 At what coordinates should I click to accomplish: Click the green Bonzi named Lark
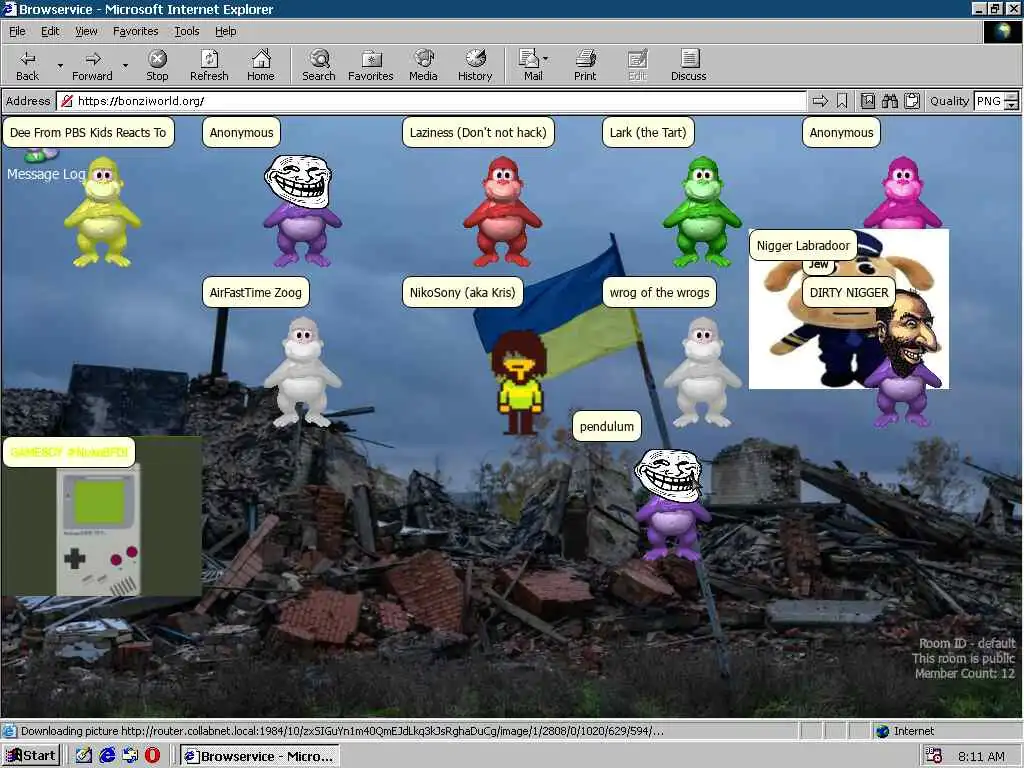(702, 212)
